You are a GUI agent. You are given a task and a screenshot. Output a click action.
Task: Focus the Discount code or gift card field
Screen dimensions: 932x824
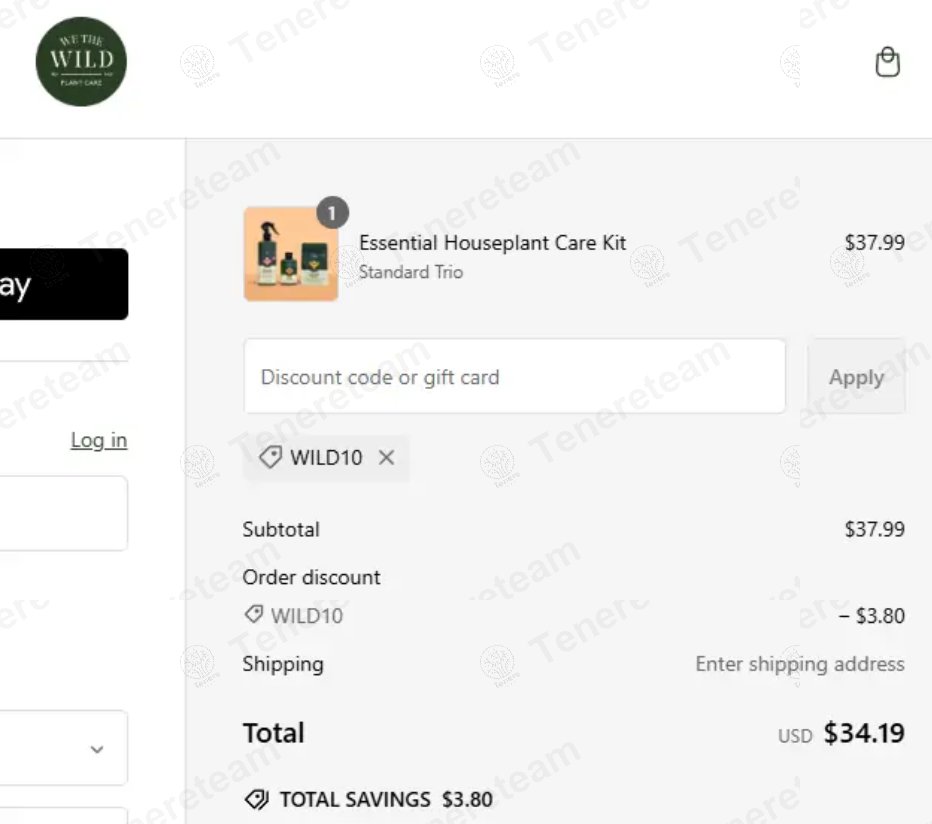[514, 377]
